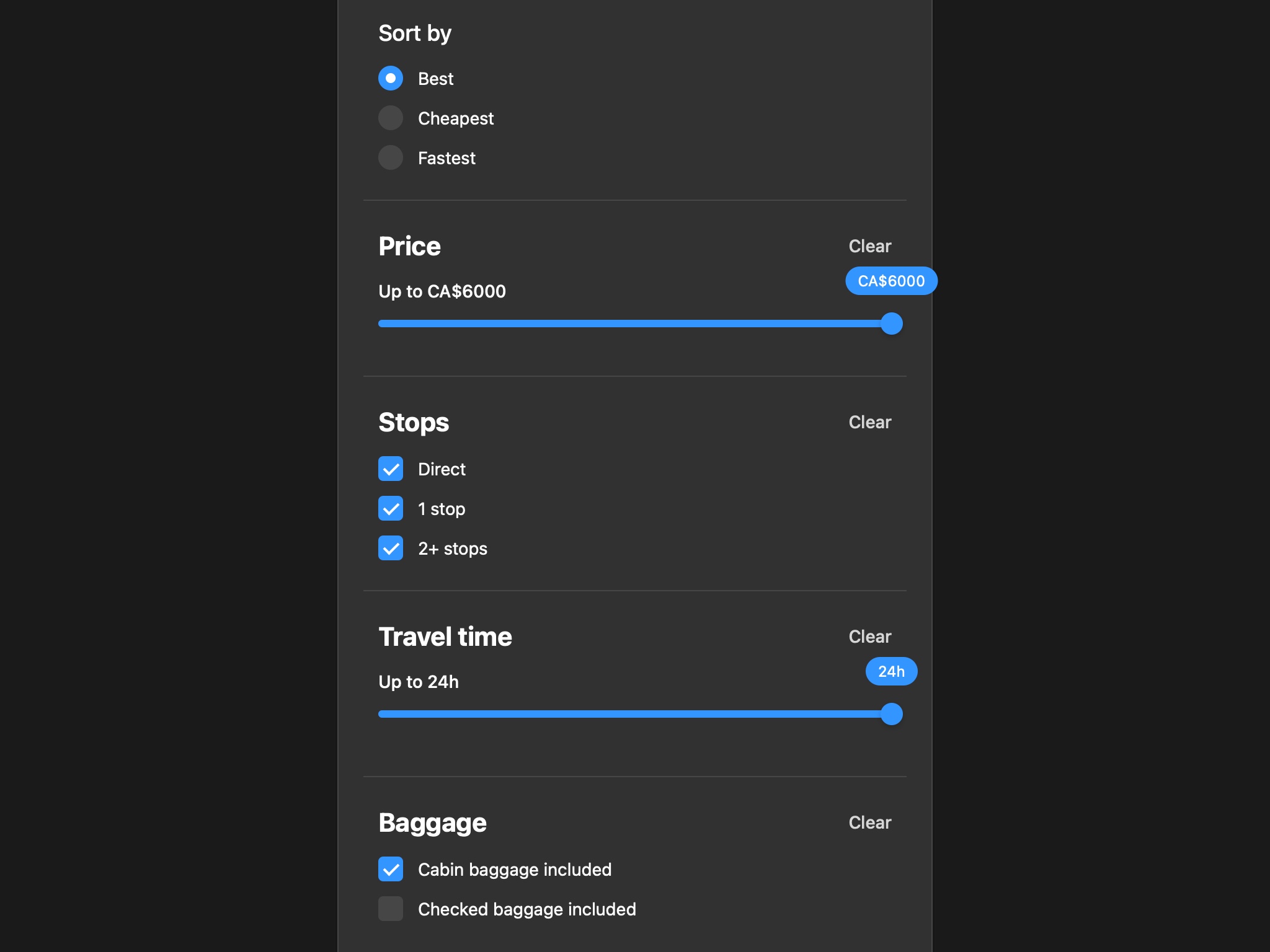Click the maximum price slider handle
This screenshot has height=952, width=1270.
[892, 323]
